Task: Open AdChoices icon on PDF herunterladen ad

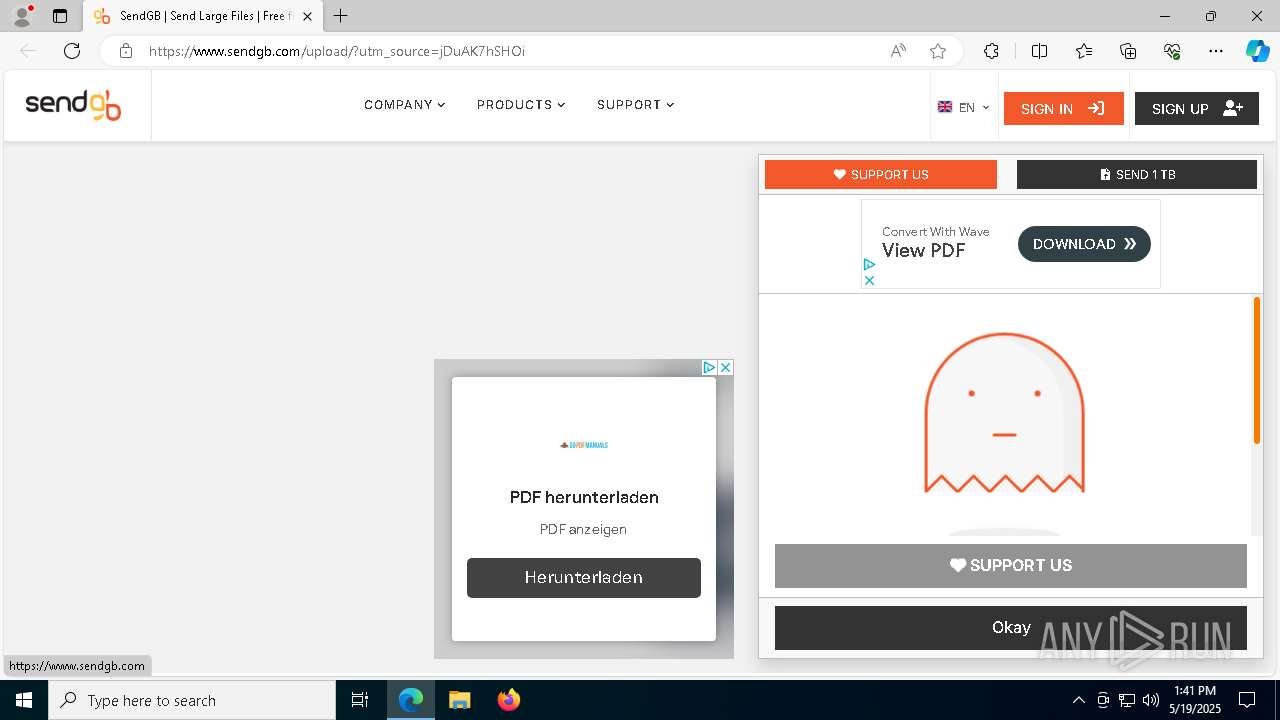Action: (x=709, y=368)
